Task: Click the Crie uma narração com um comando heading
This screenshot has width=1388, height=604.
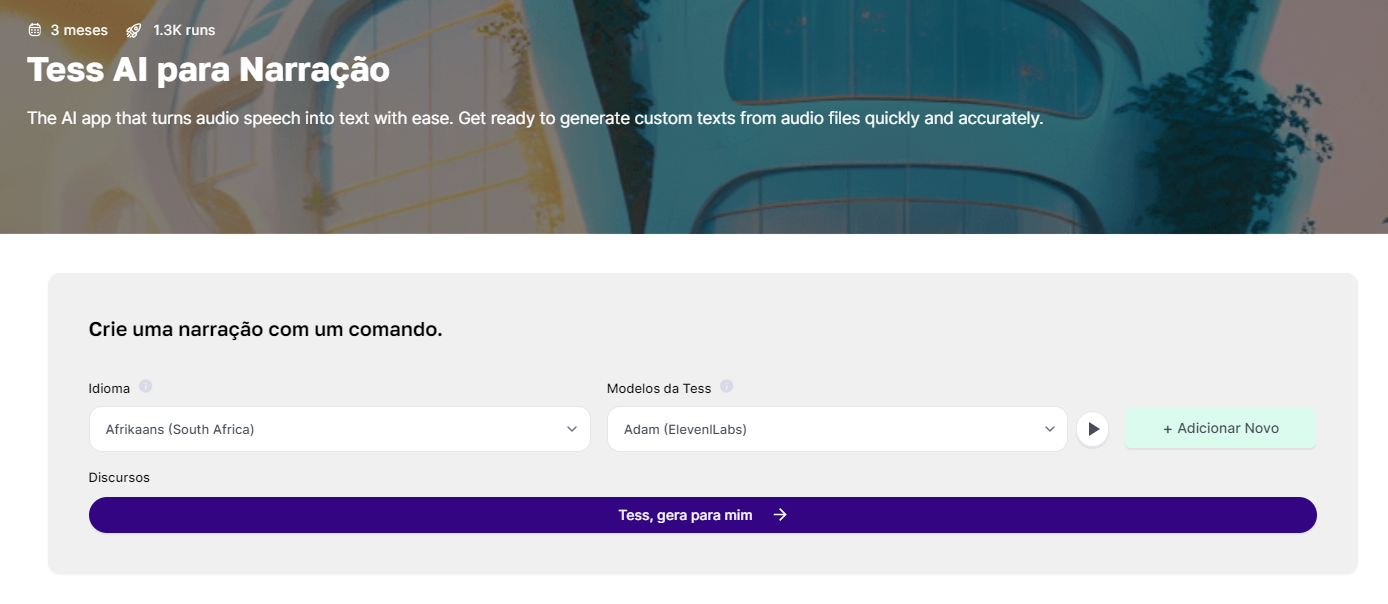Action: coord(265,329)
